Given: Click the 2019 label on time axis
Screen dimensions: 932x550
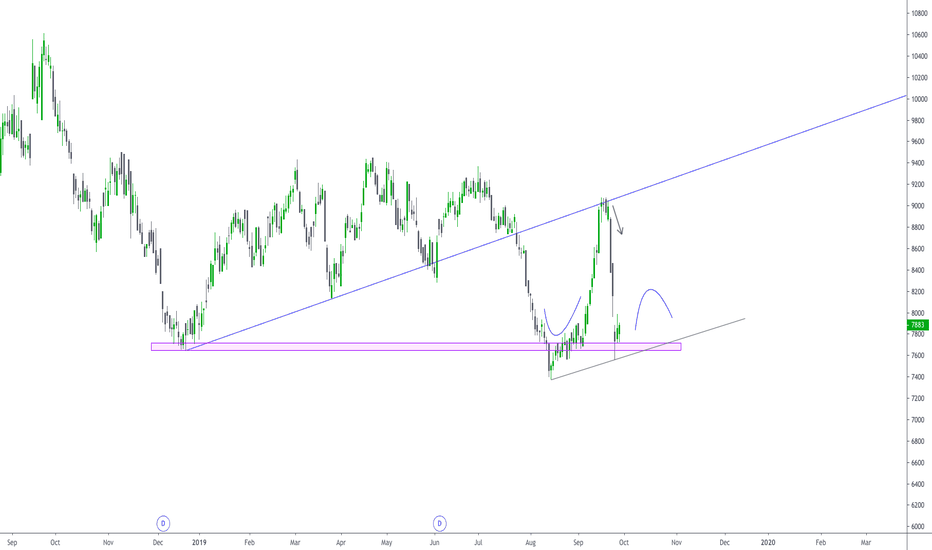Looking at the screenshot, I should click(x=199, y=542).
